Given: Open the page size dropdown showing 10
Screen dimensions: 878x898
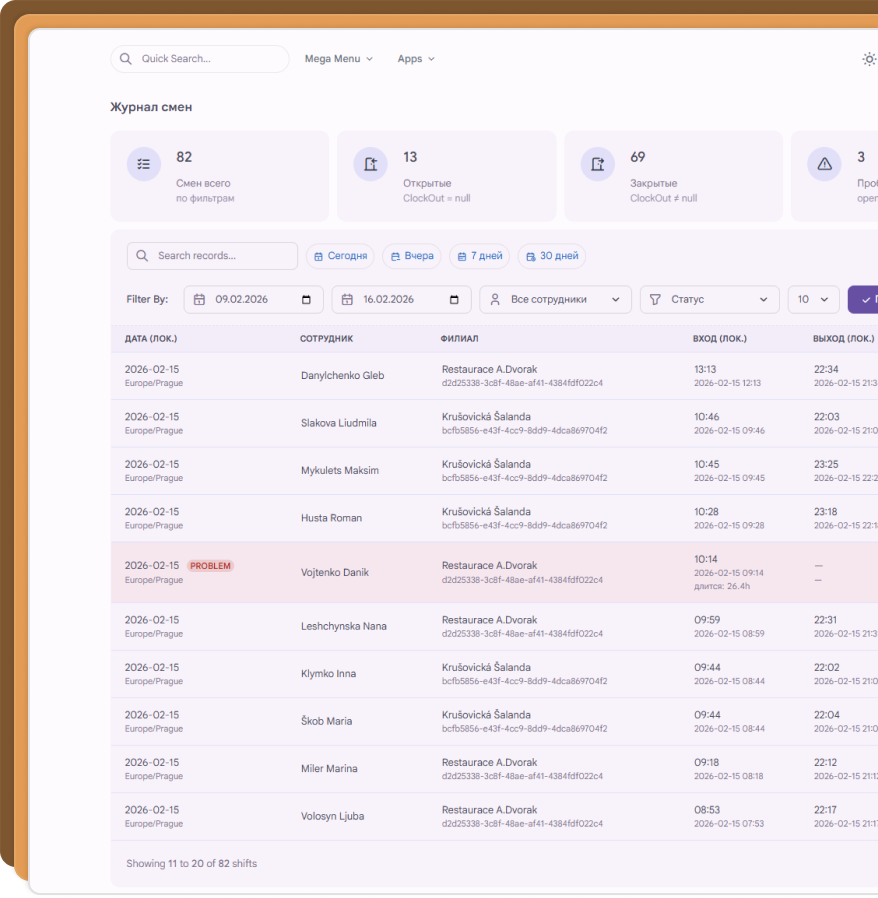Looking at the screenshot, I should [x=813, y=299].
